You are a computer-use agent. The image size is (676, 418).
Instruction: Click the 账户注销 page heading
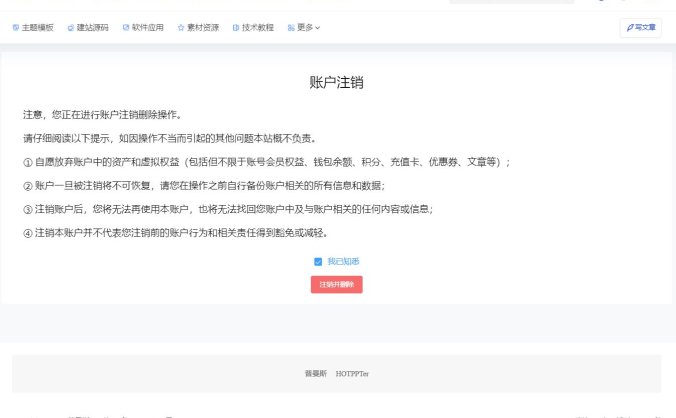pos(336,82)
